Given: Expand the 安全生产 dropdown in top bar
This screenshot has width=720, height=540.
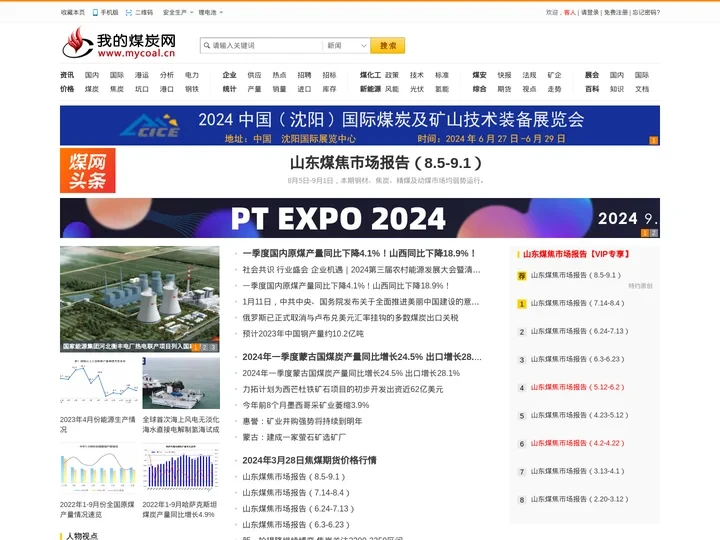Looking at the screenshot, I should click(178, 12).
